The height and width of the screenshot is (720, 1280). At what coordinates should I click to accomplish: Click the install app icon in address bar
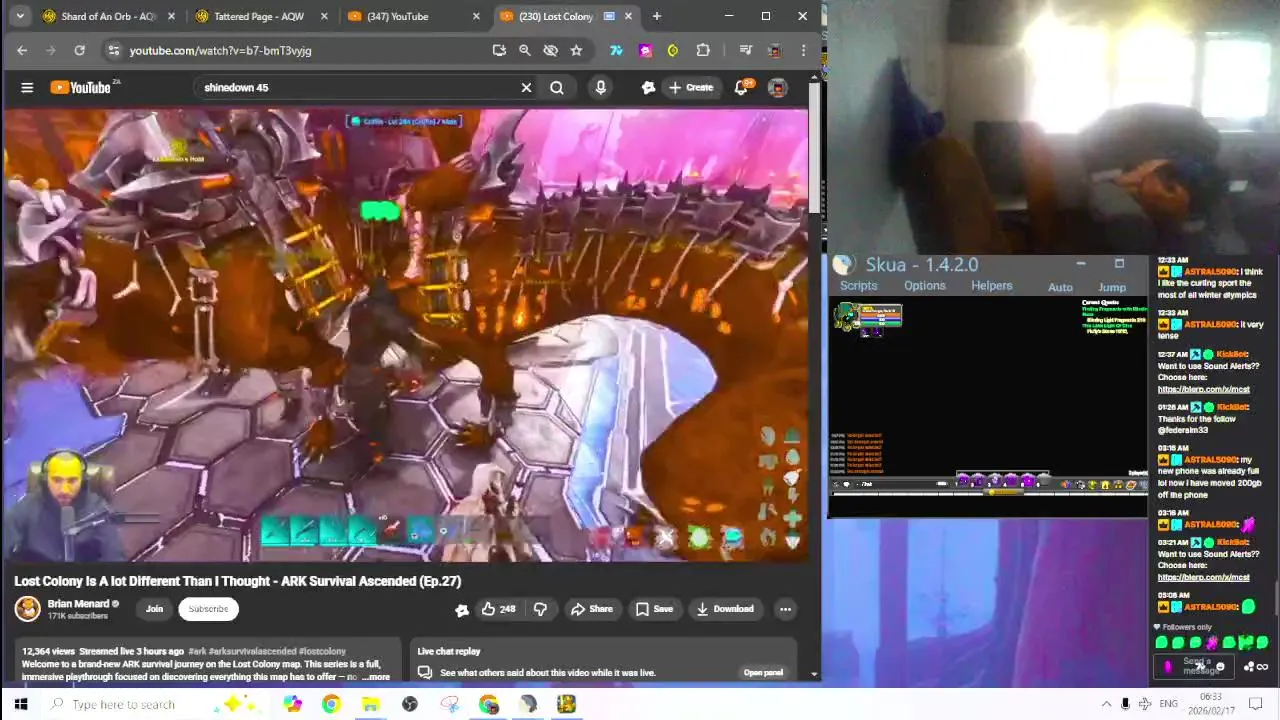pyautogui.click(x=499, y=50)
